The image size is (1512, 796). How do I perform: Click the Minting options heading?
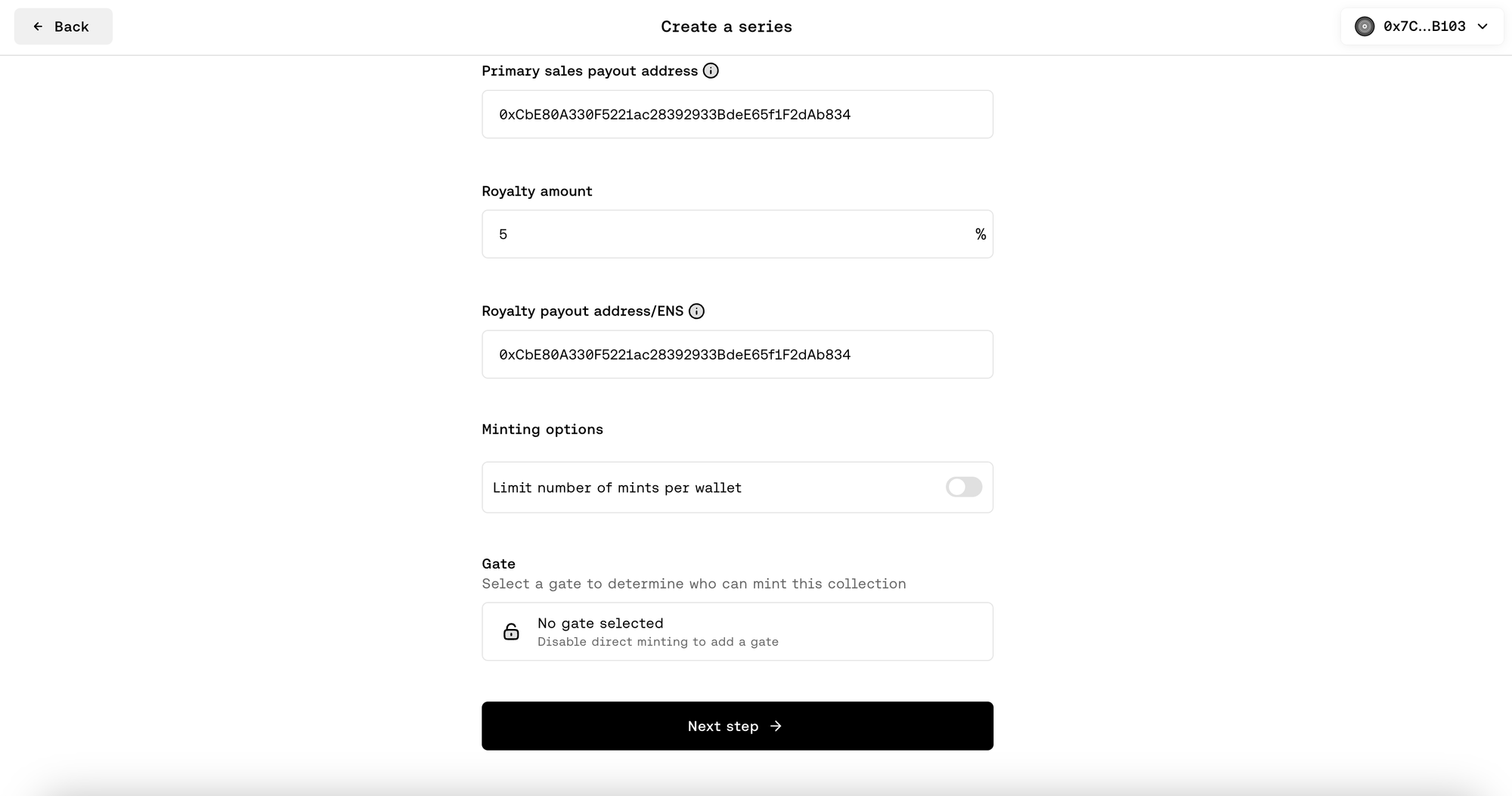[x=542, y=429]
